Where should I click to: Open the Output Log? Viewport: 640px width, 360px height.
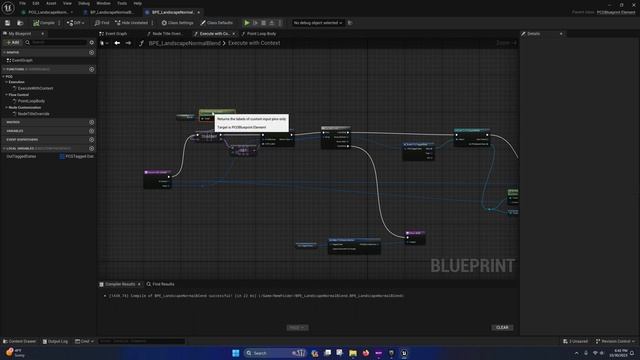pyautogui.click(x=55, y=341)
